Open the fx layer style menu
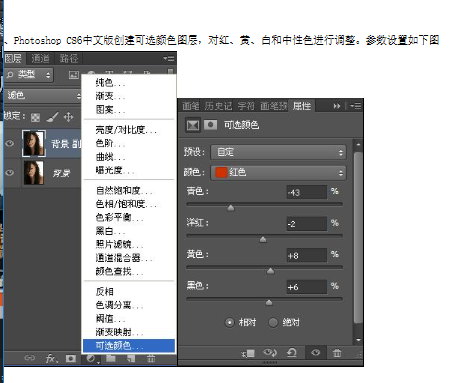This screenshot has width=460, height=383. click(x=51, y=358)
